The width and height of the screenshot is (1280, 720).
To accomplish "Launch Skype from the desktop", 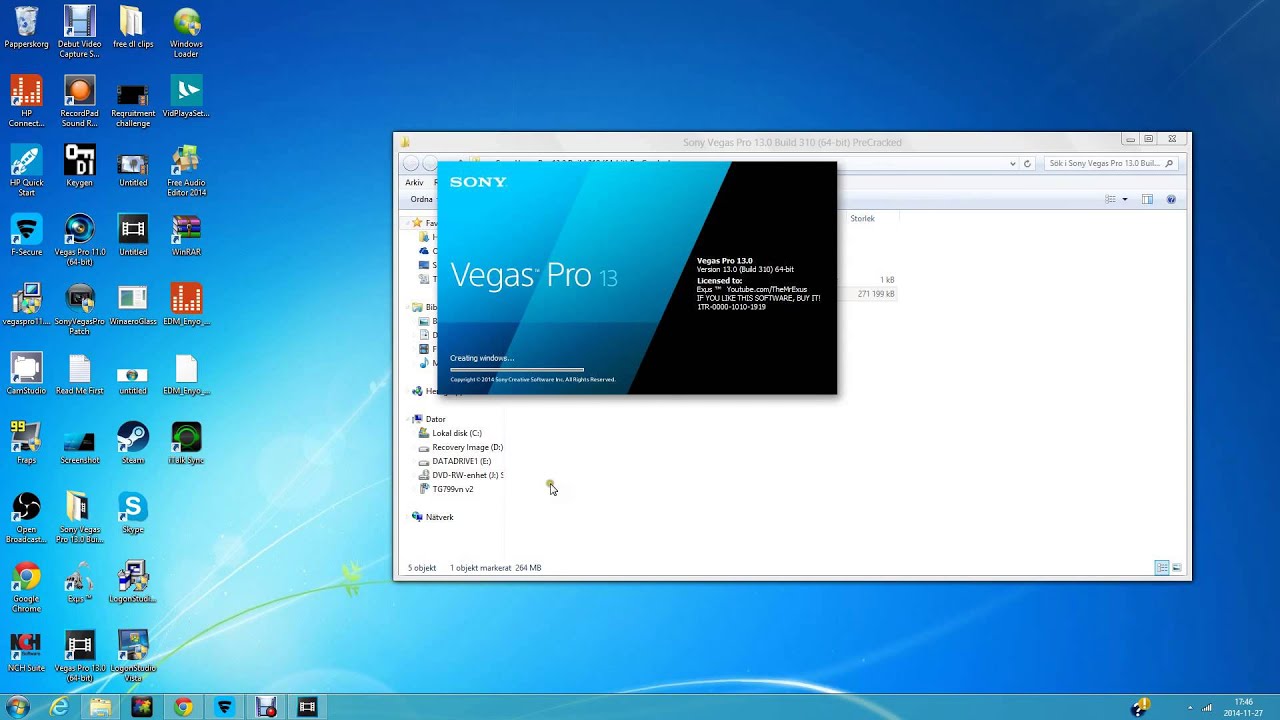I will click(x=133, y=512).
